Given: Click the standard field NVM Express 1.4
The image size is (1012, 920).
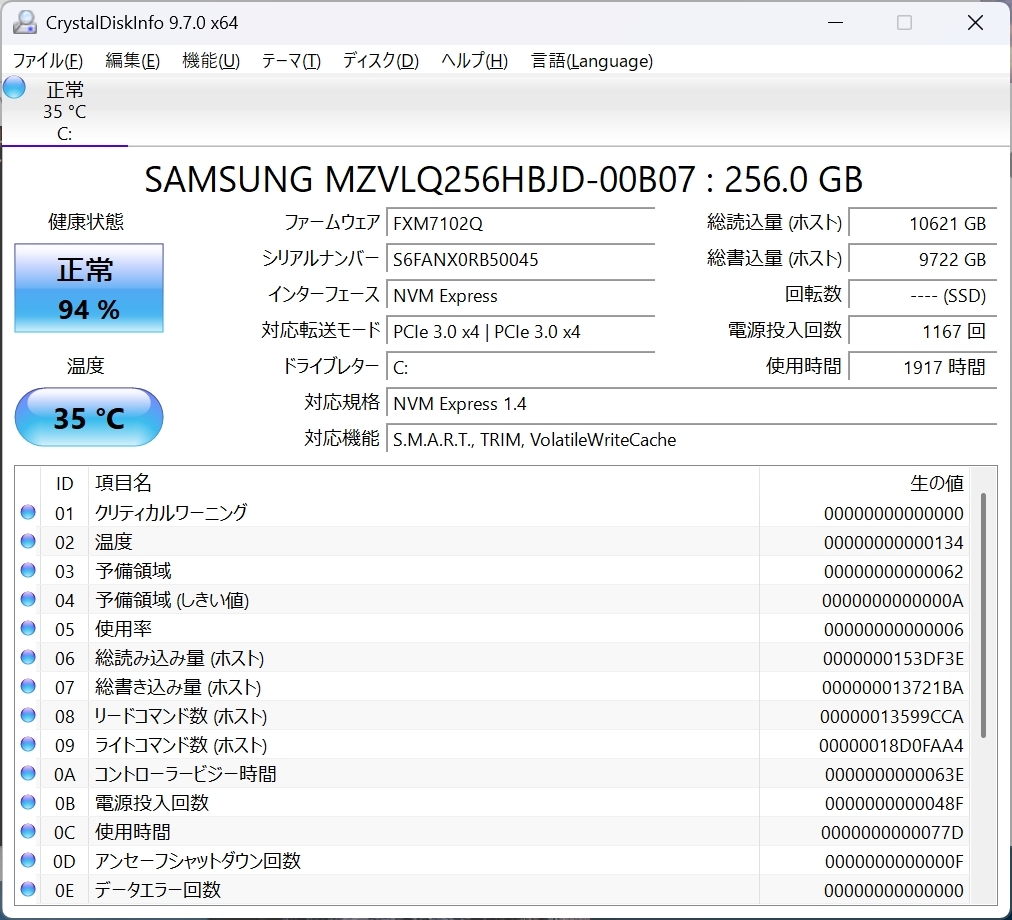Looking at the screenshot, I should point(692,404).
